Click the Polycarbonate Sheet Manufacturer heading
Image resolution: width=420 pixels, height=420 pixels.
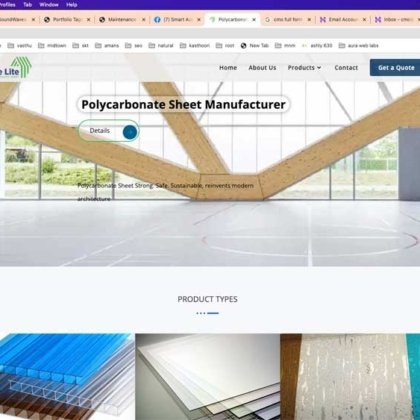point(183,105)
